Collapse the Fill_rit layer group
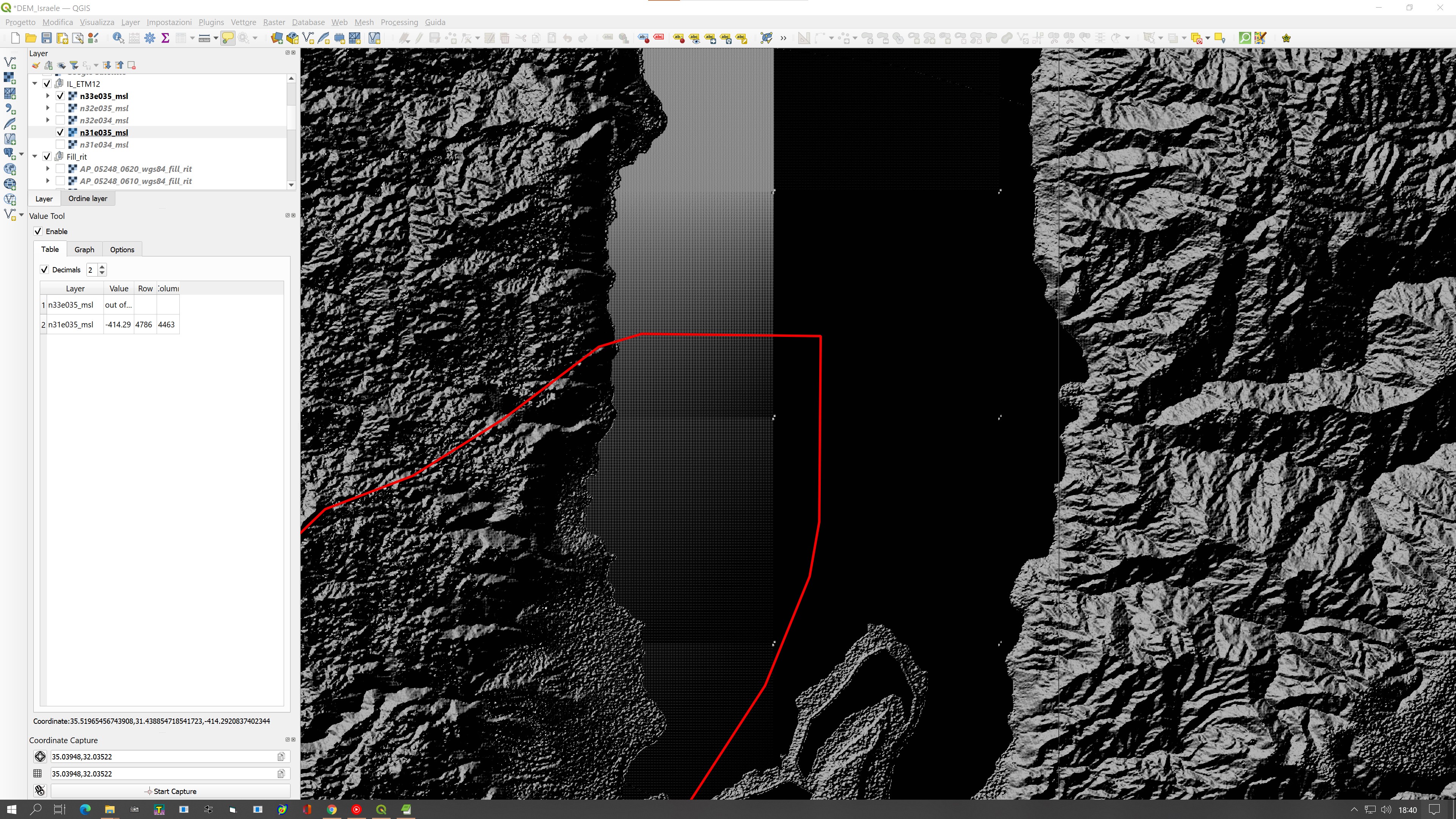Viewport: 1456px width, 819px height. (35, 157)
